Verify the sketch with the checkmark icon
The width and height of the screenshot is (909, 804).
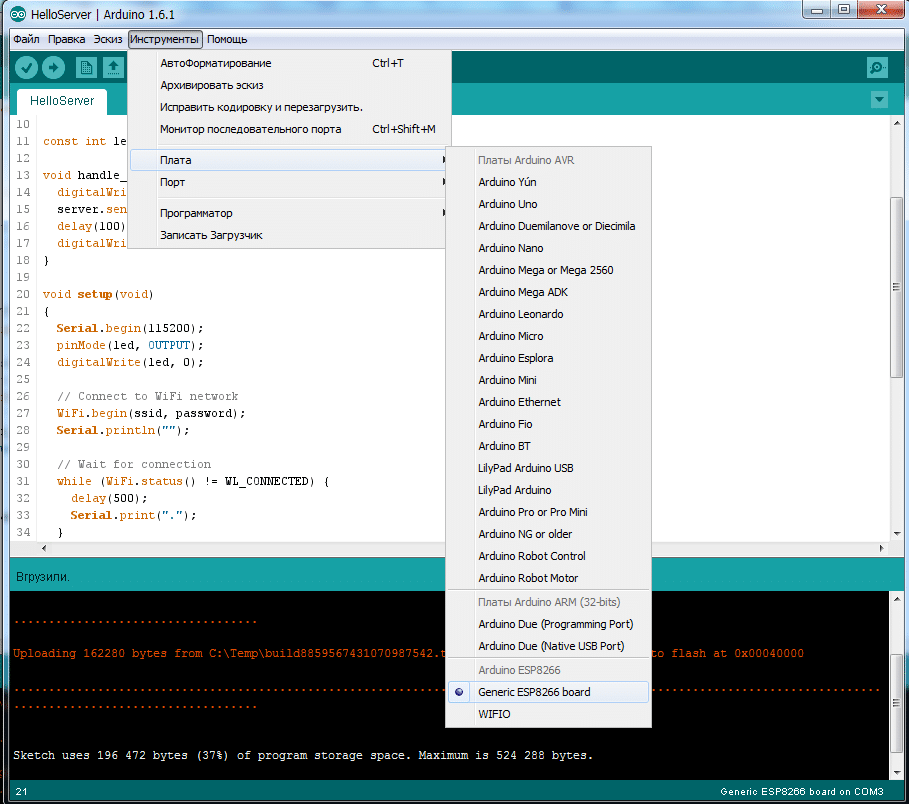[26, 67]
